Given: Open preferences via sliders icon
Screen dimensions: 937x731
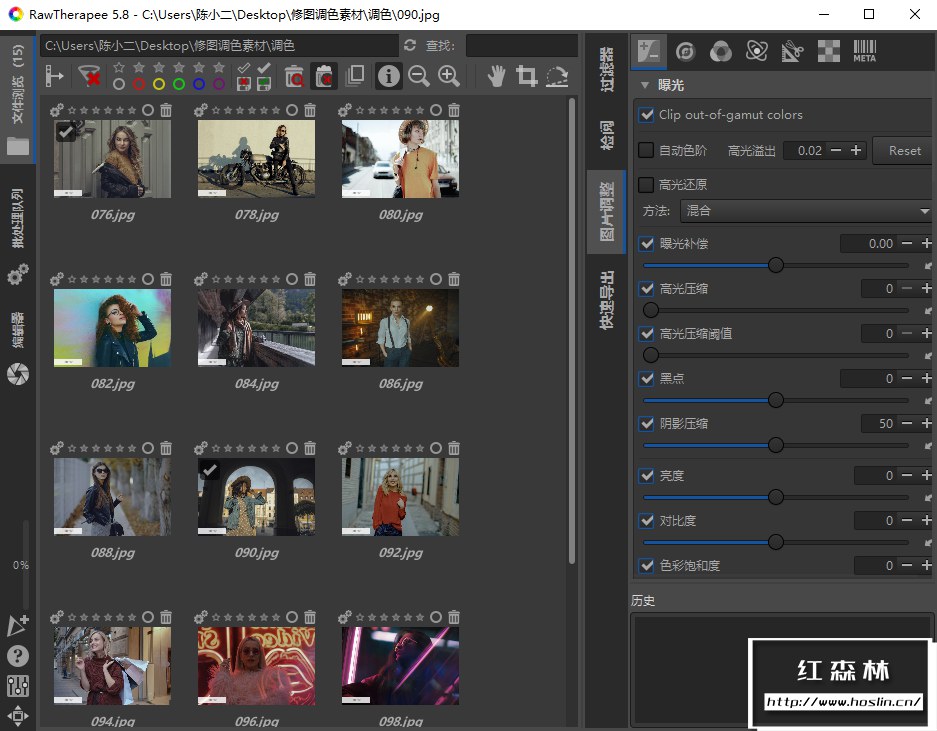Looking at the screenshot, I should (18, 686).
